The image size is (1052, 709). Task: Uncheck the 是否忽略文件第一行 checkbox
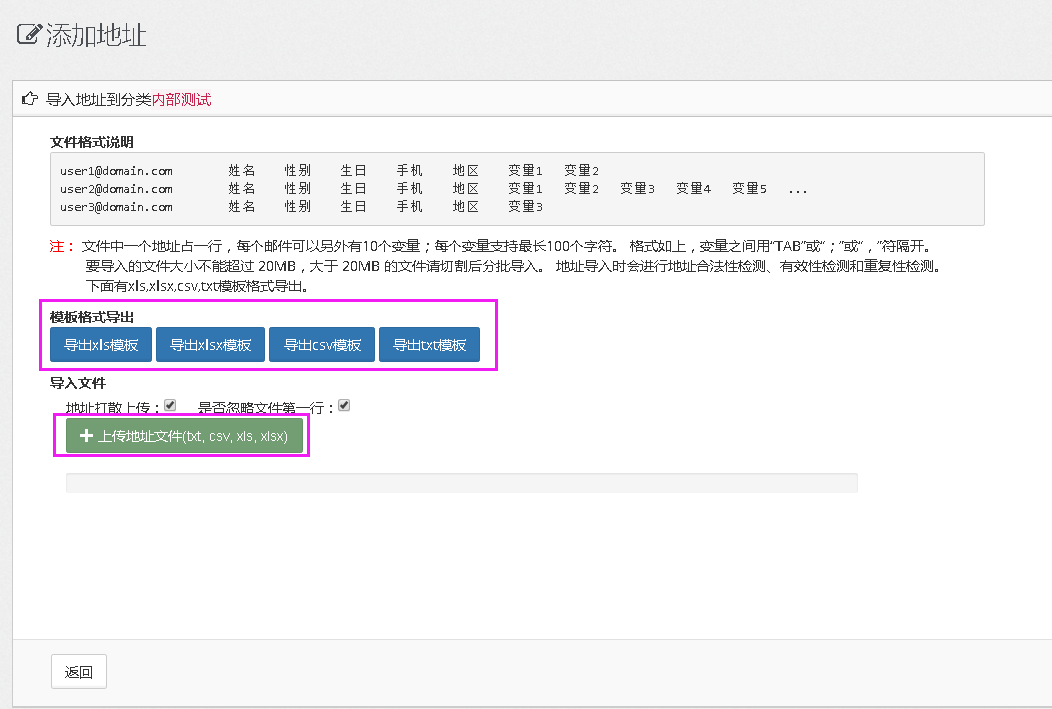(344, 406)
